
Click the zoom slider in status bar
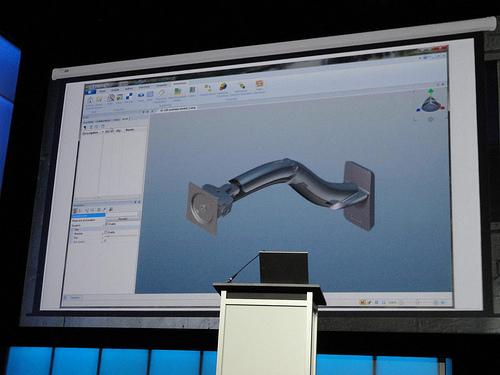pyautogui.click(x=418, y=302)
